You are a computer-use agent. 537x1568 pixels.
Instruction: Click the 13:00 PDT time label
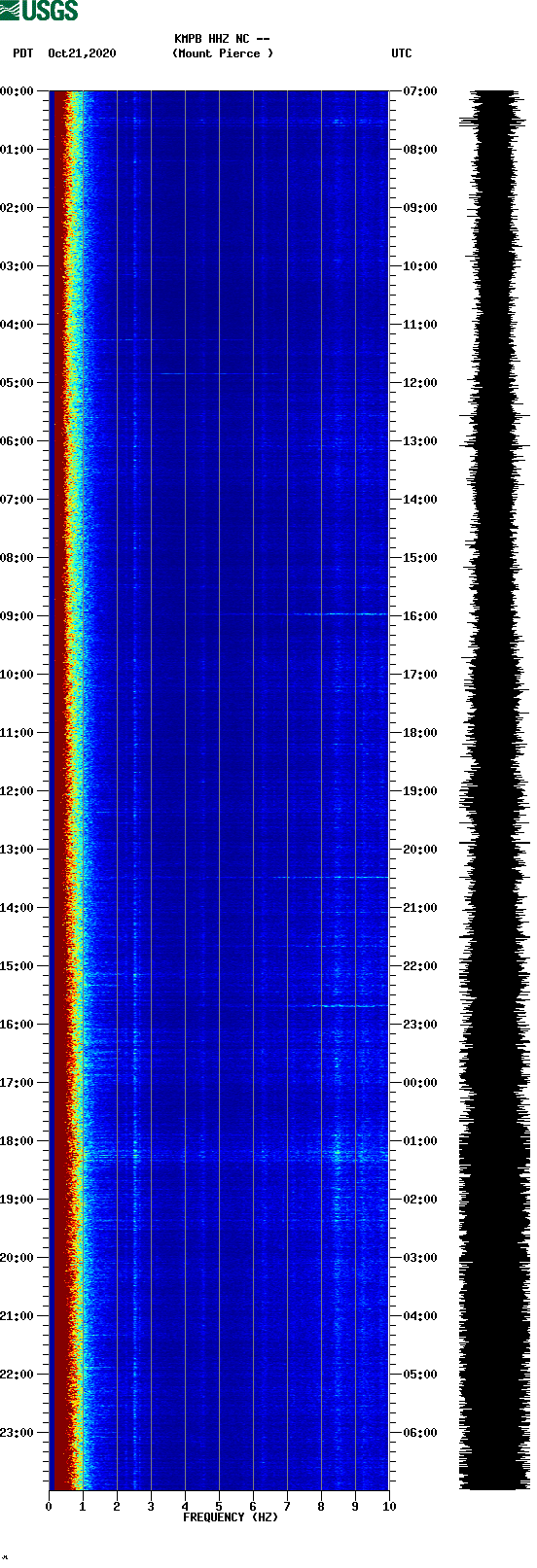coord(18,850)
